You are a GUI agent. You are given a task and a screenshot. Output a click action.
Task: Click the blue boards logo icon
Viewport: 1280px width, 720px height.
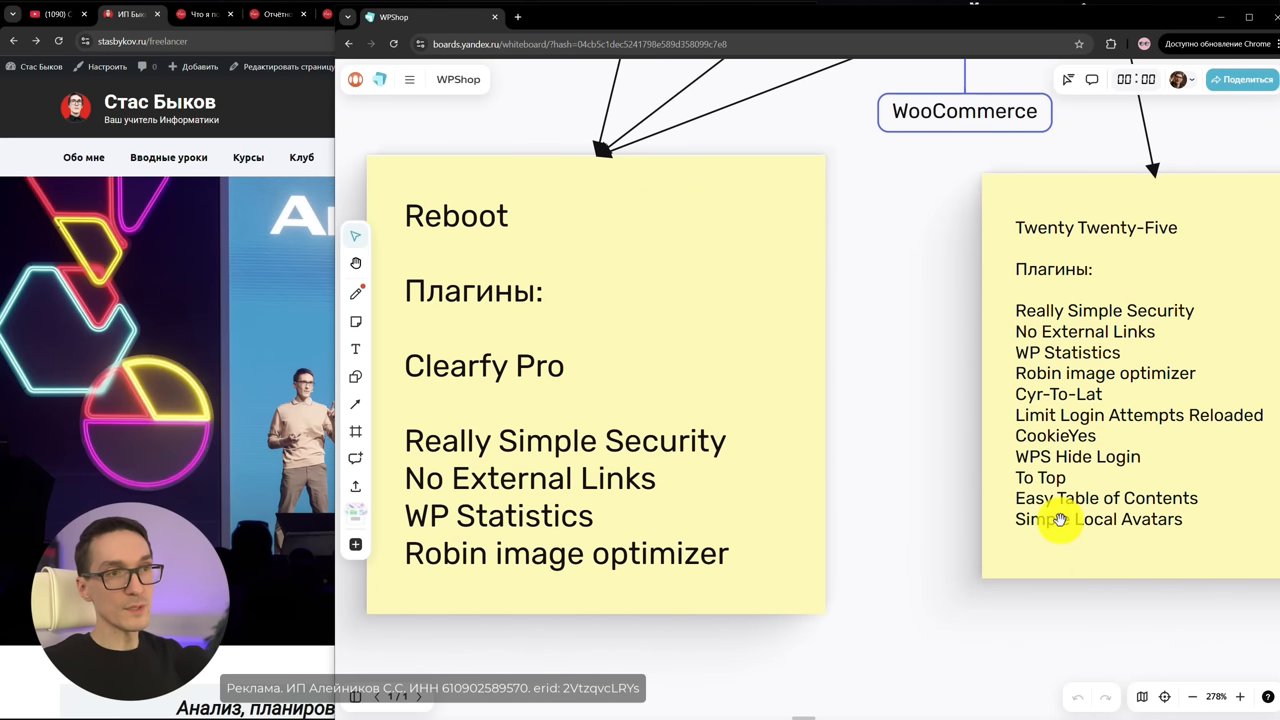pyautogui.click(x=380, y=79)
